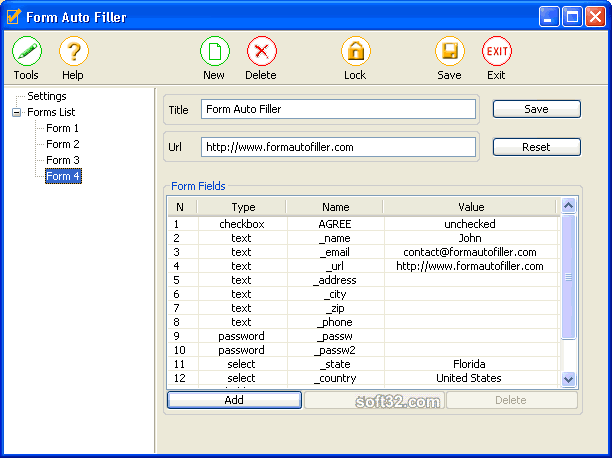The width and height of the screenshot is (612, 458).
Task: Click the _passw name cell in row 9
Action: (x=335, y=336)
